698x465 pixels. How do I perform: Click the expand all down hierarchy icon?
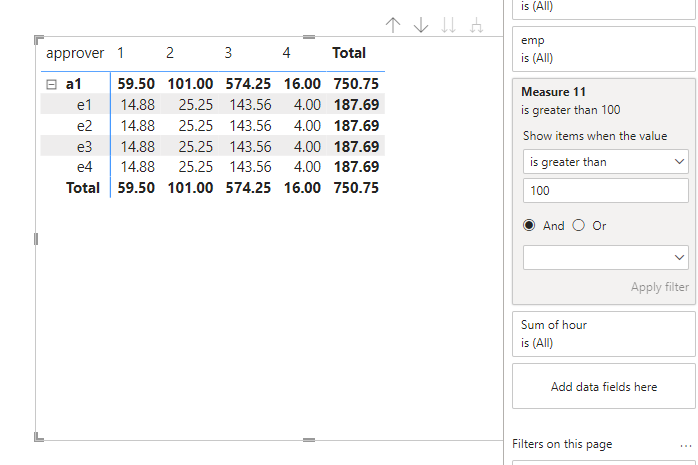pos(476,25)
